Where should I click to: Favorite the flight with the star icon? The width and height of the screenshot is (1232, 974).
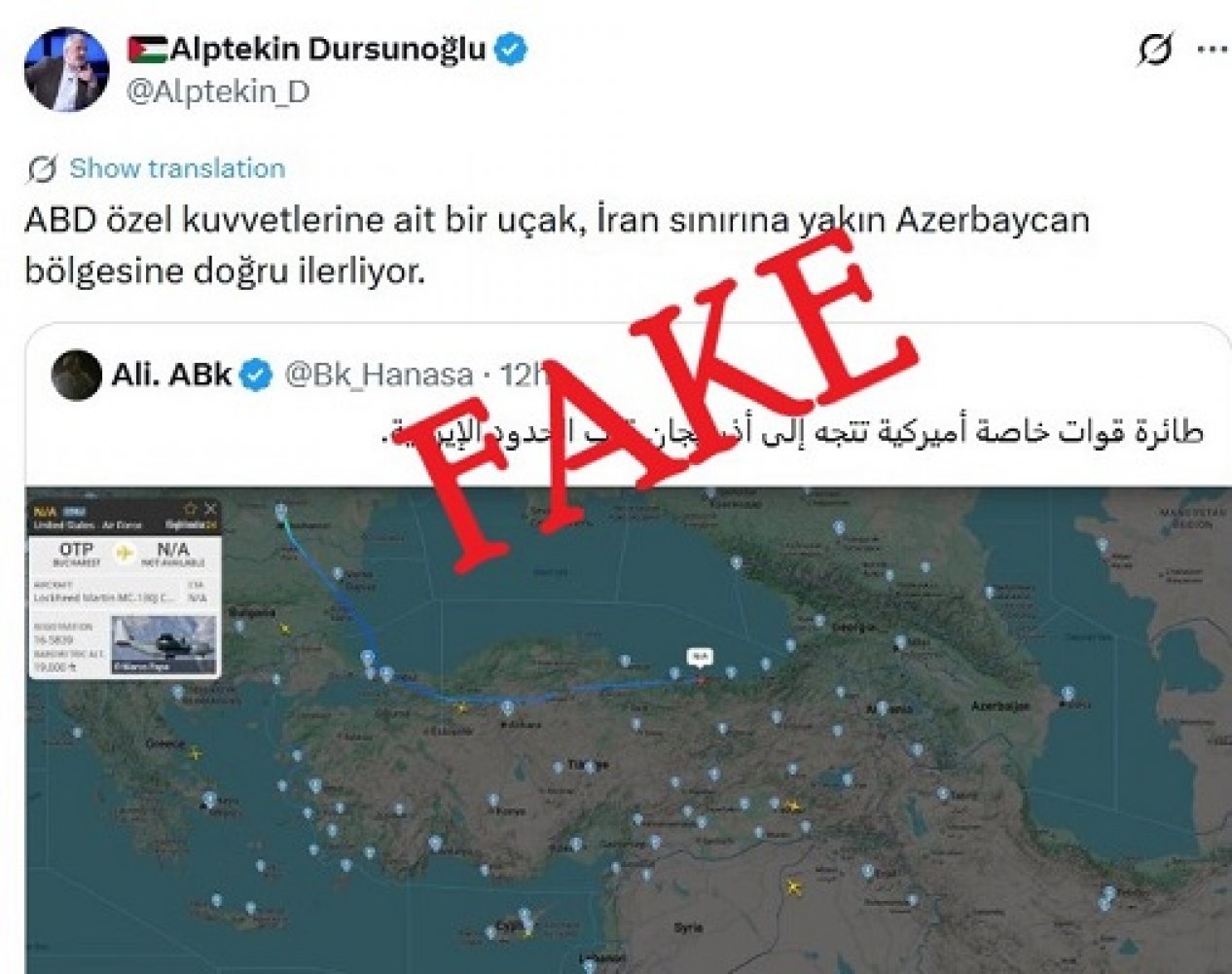click(191, 509)
